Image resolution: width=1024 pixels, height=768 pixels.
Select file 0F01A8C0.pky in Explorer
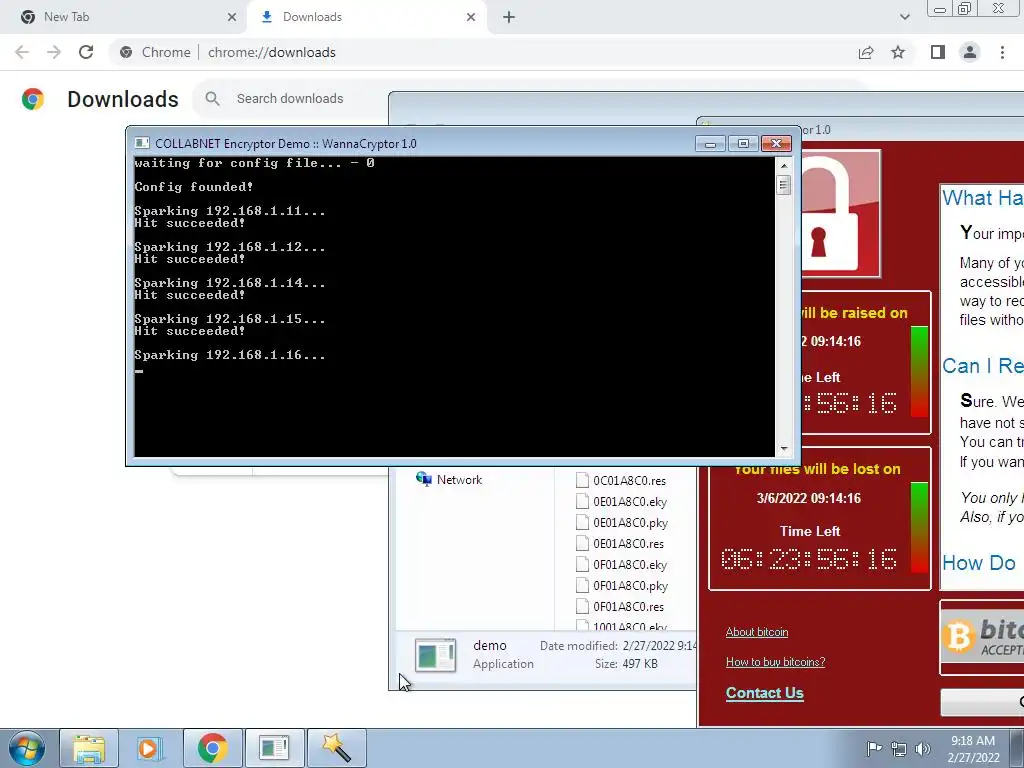click(x=622, y=585)
